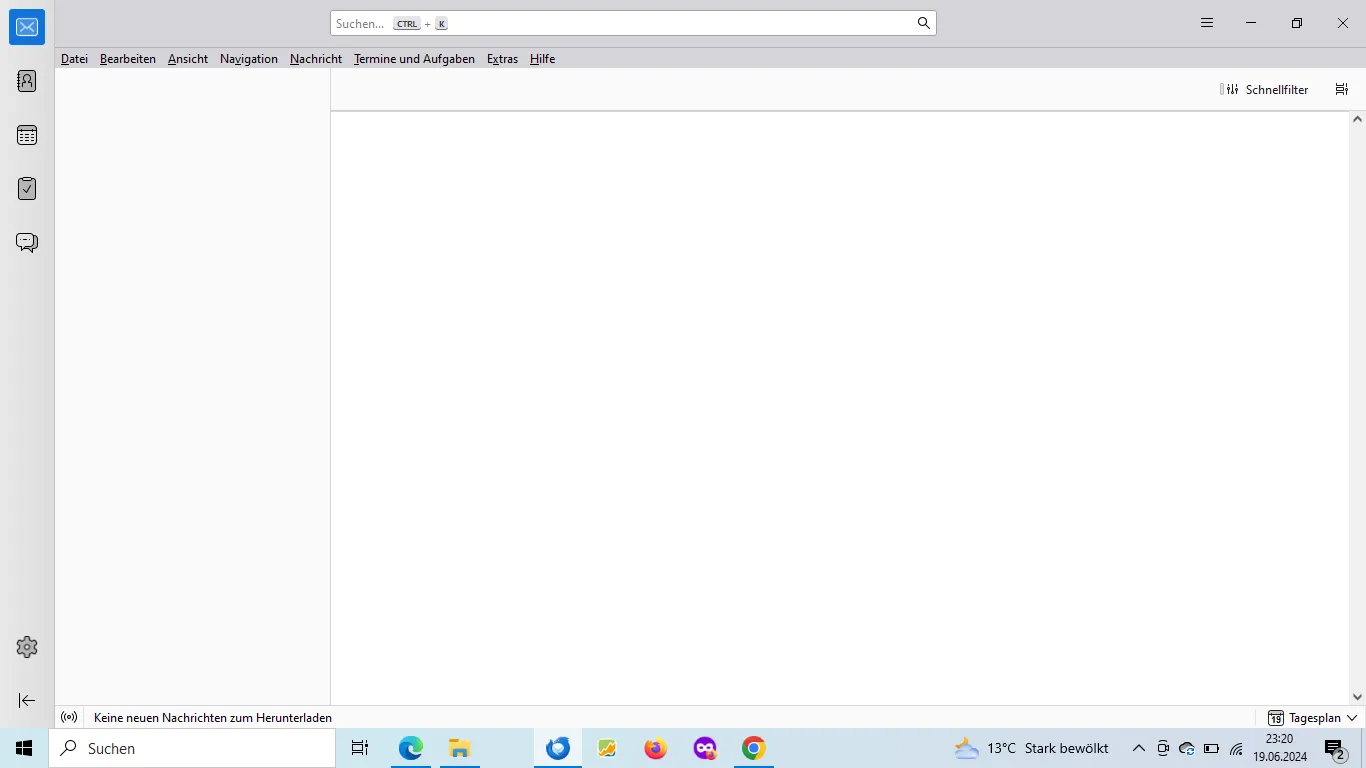This screenshot has width=1366, height=768.
Task: Click the search magnifier button
Action: point(924,23)
